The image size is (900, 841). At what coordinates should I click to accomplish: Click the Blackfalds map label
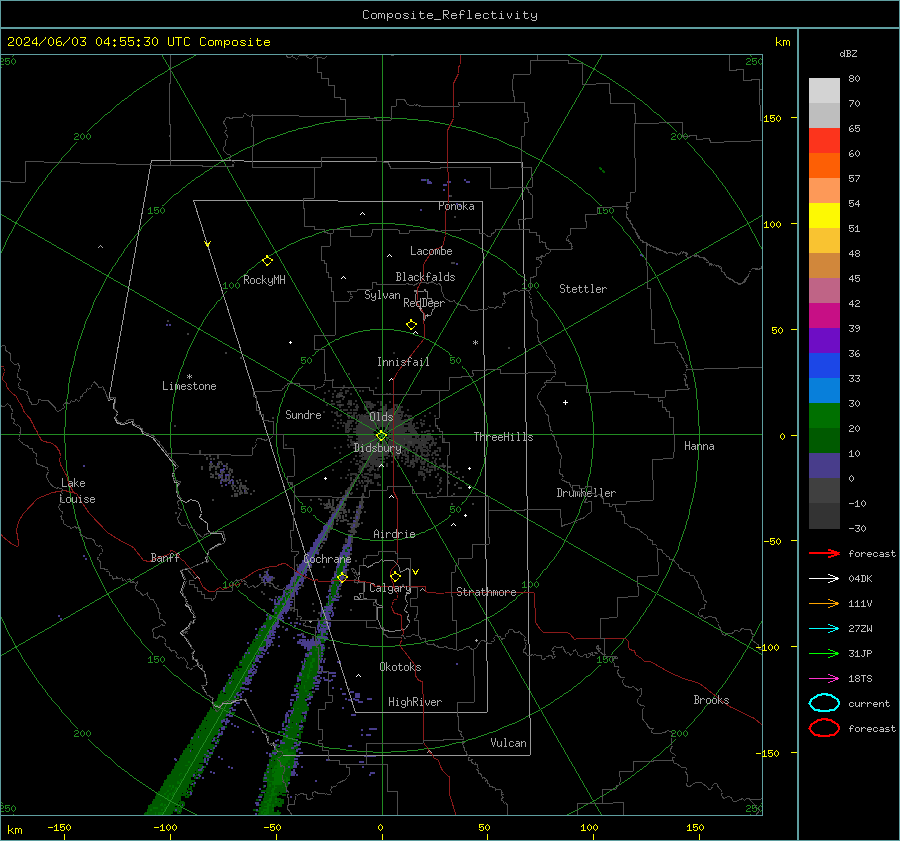coord(425,277)
